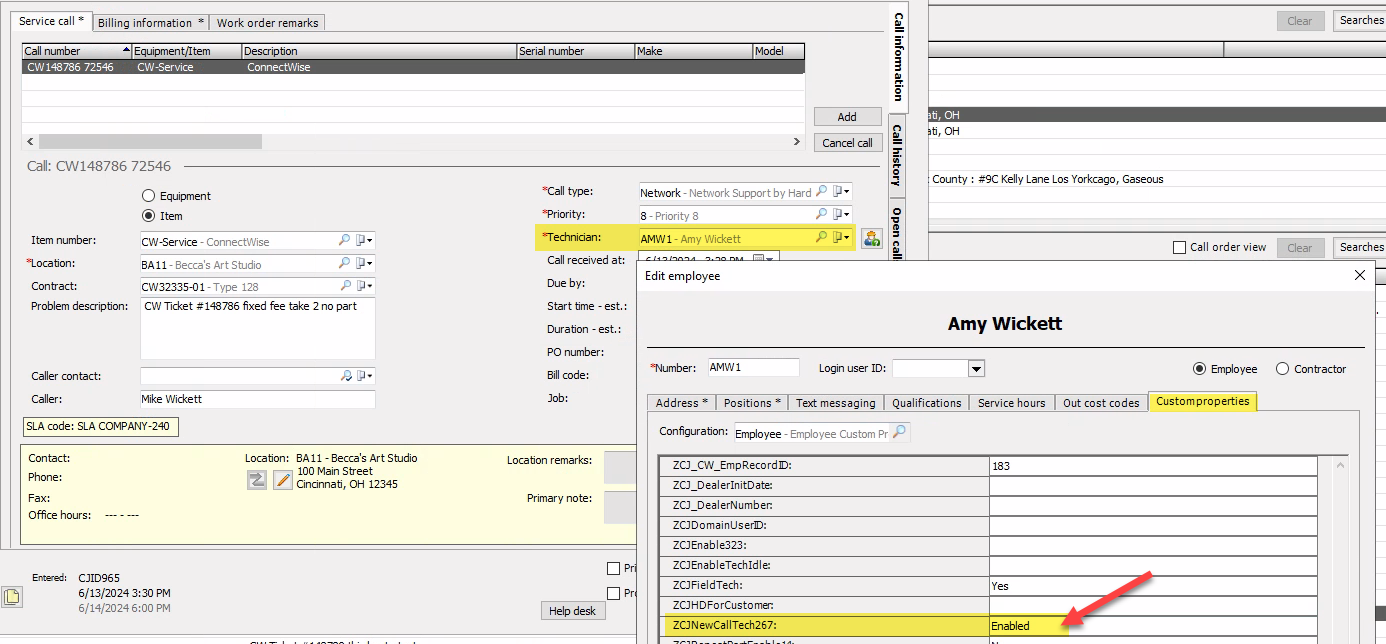
Task: Select the Employee radio button
Action: click(x=1199, y=369)
